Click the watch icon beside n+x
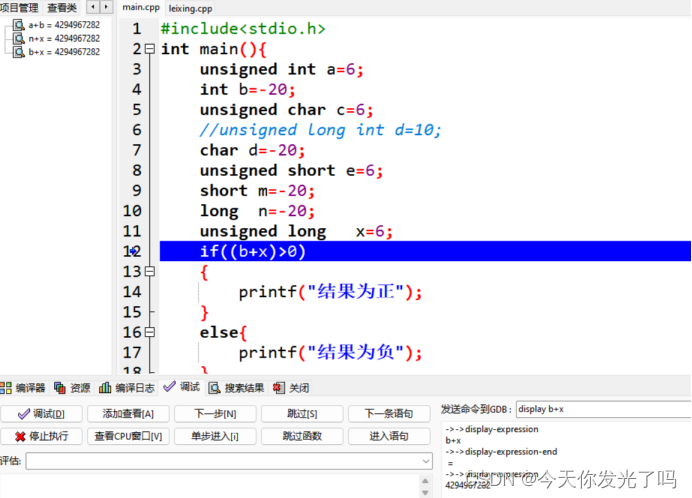The height and width of the screenshot is (498, 692). 19,38
